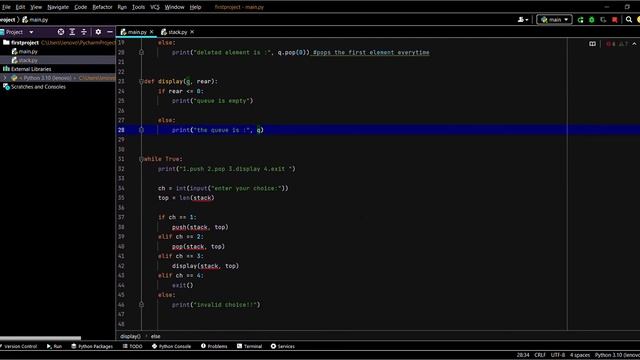
Task: Open Search Everywhere magnifier icon
Action: pos(629,19)
